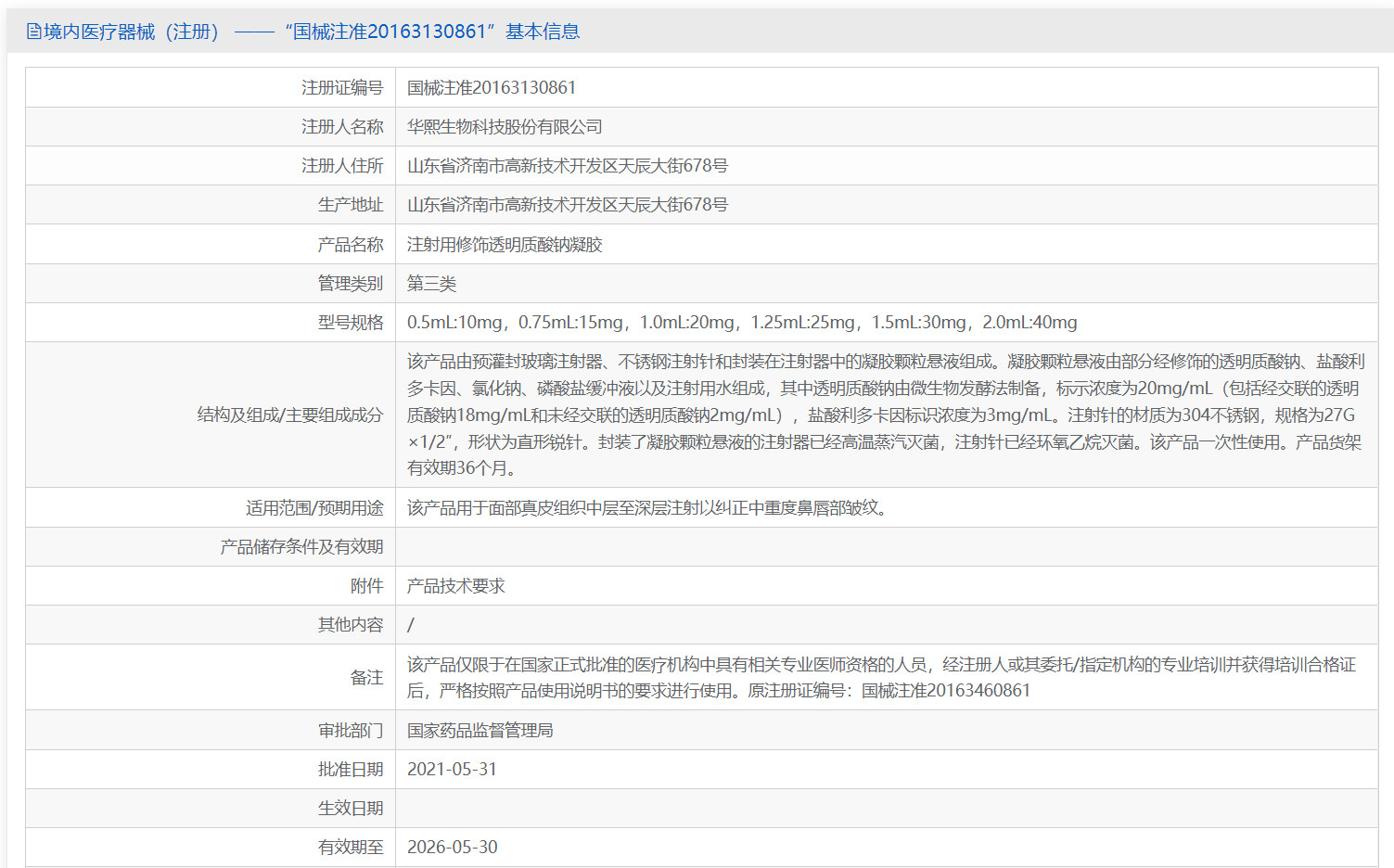Click the 备注 label

tap(366, 678)
